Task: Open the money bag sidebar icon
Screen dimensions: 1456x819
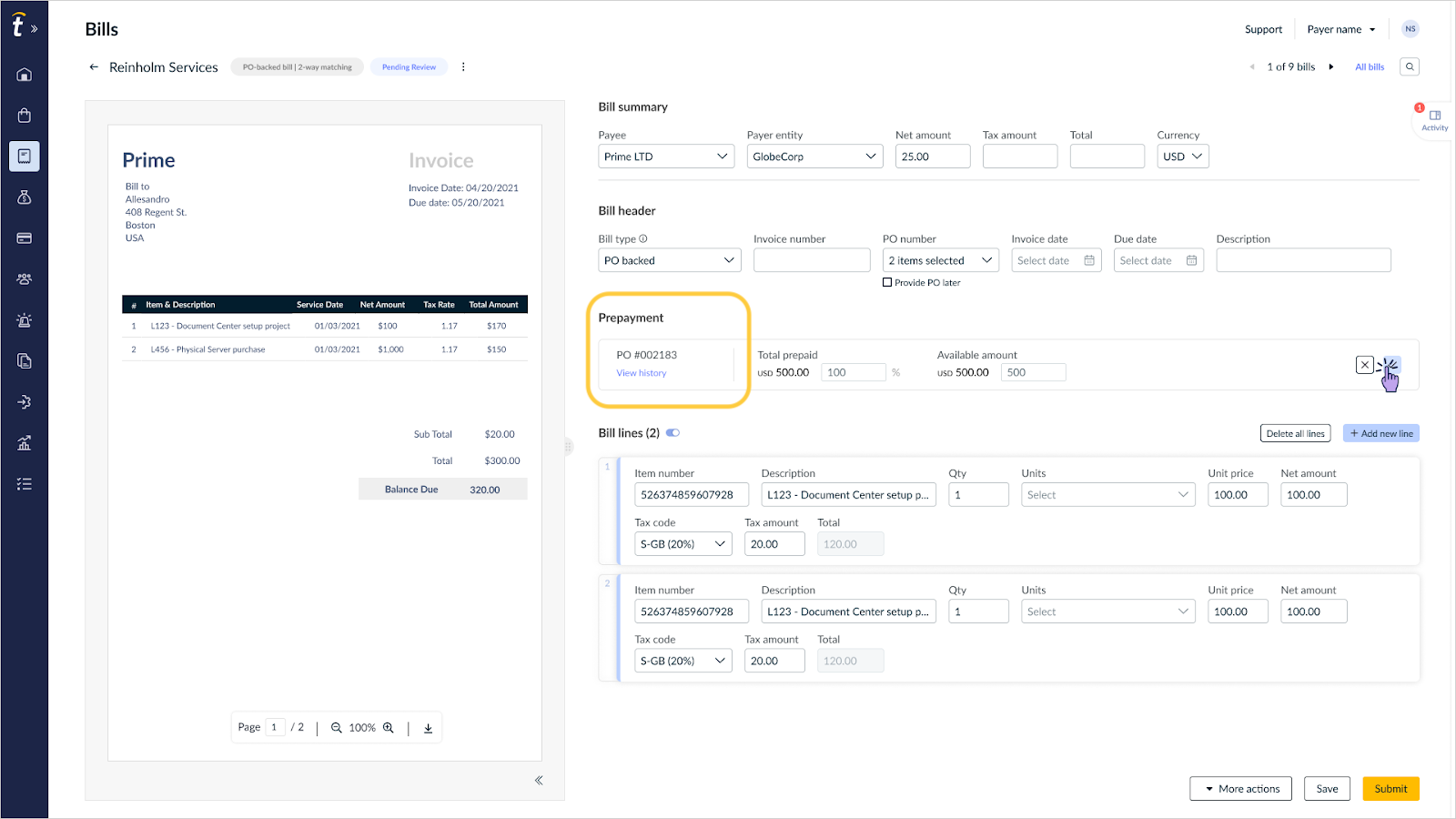Action: tap(25, 197)
